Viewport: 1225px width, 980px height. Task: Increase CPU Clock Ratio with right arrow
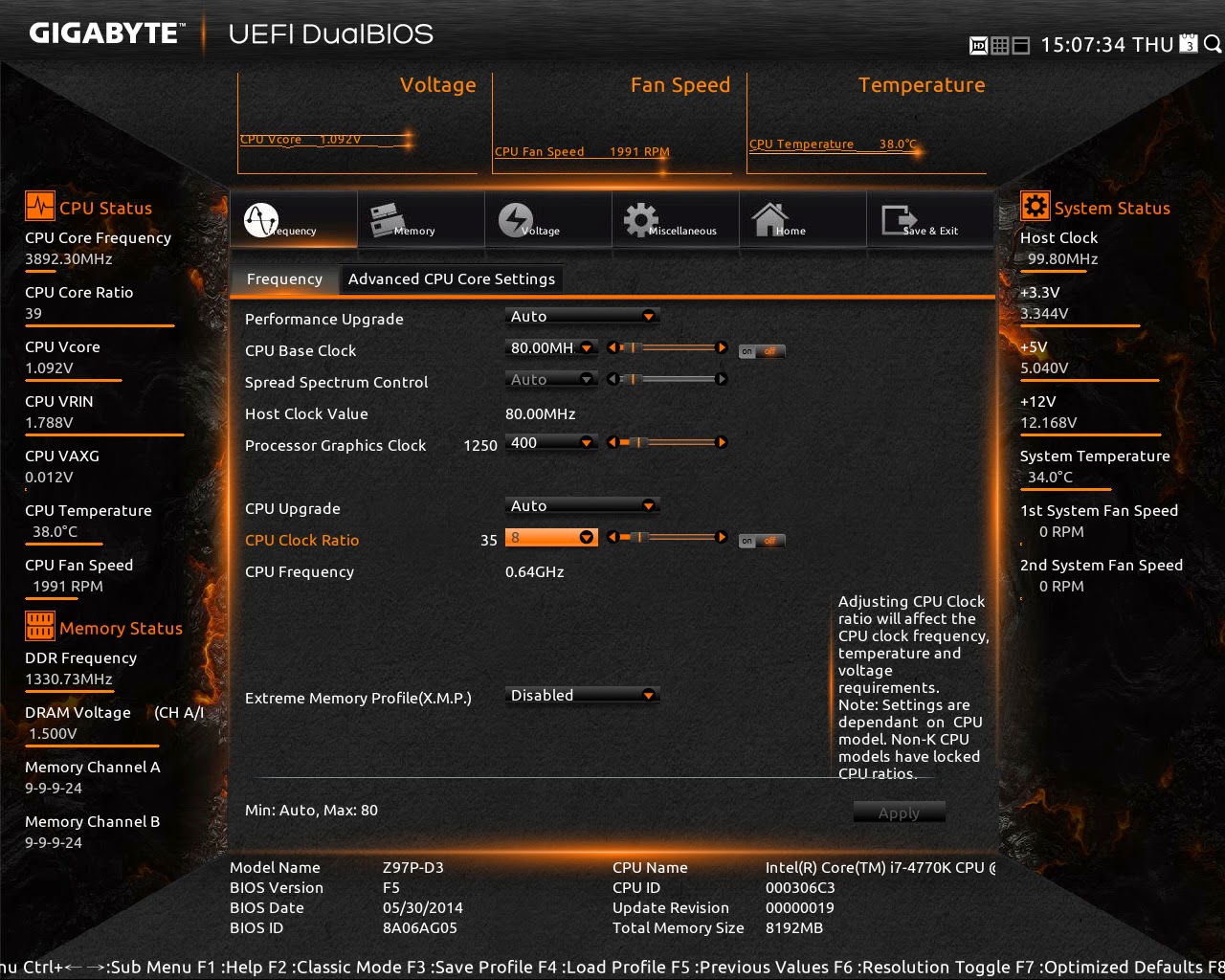(723, 538)
